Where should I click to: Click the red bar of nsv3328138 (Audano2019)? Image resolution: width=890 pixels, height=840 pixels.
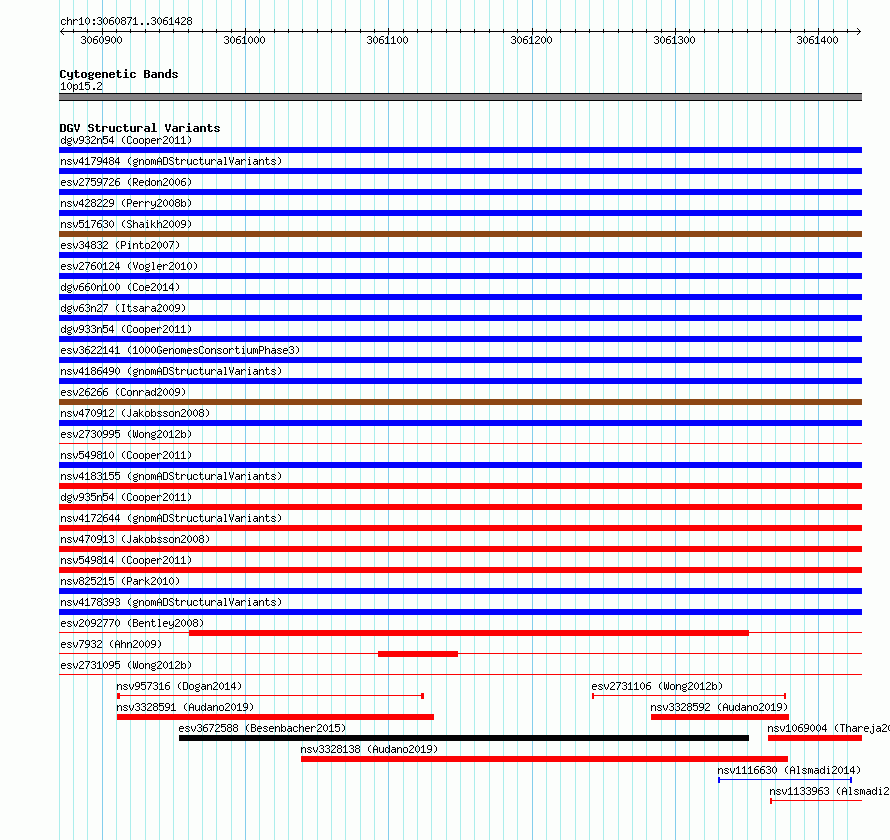(x=544, y=759)
